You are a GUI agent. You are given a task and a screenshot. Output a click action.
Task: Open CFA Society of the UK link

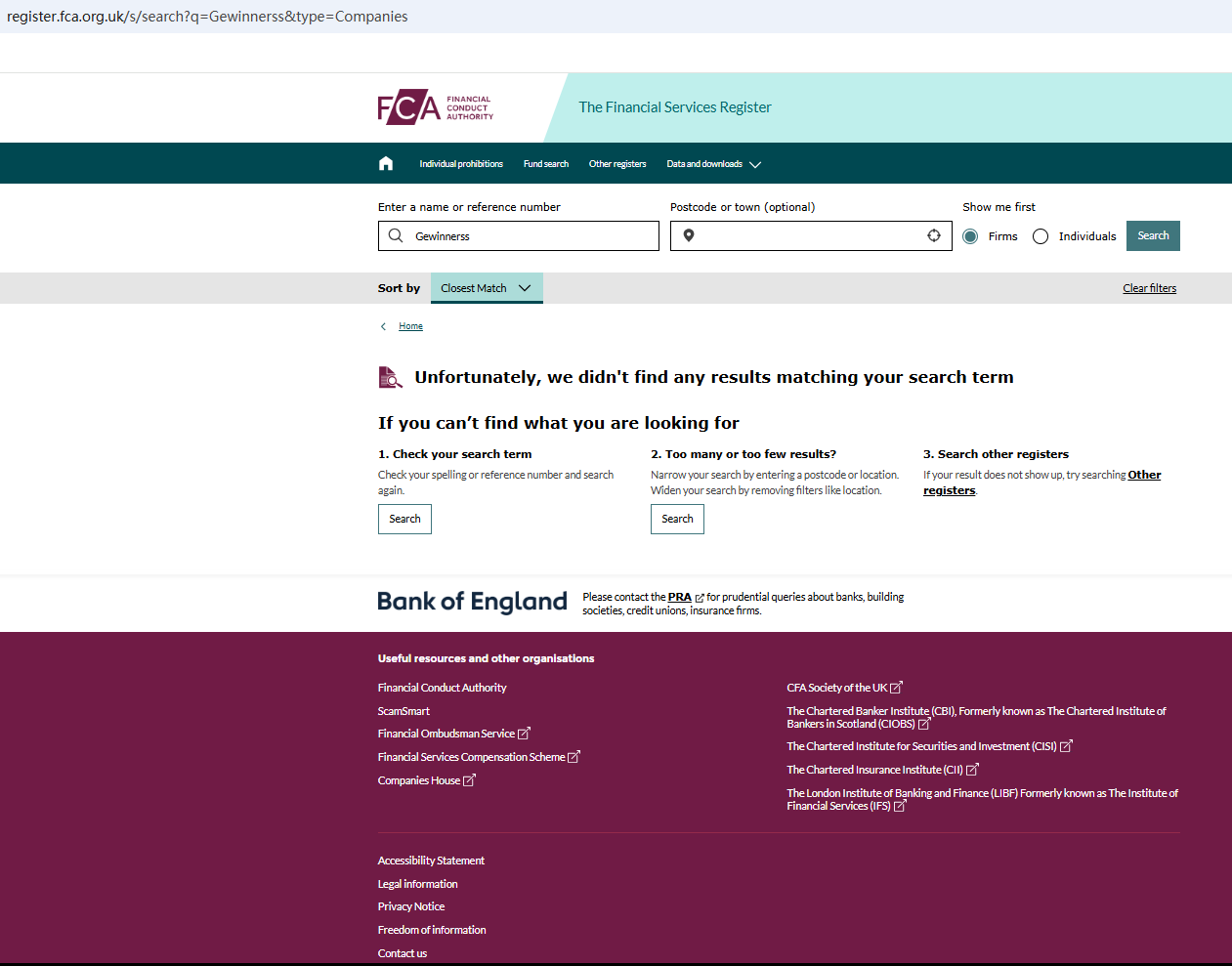(x=837, y=688)
